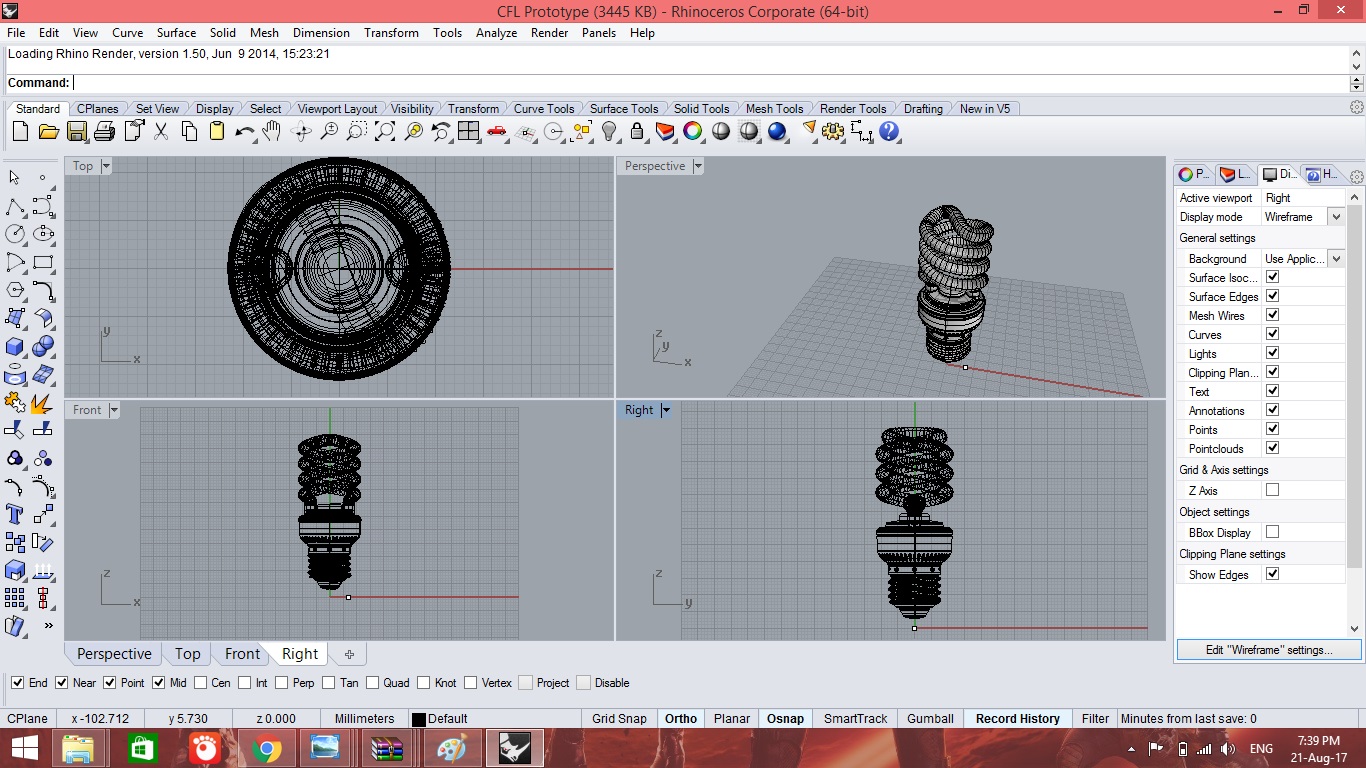Uncheck the Mesh Wires checkbox
This screenshot has height=768, width=1366.
1272,315
